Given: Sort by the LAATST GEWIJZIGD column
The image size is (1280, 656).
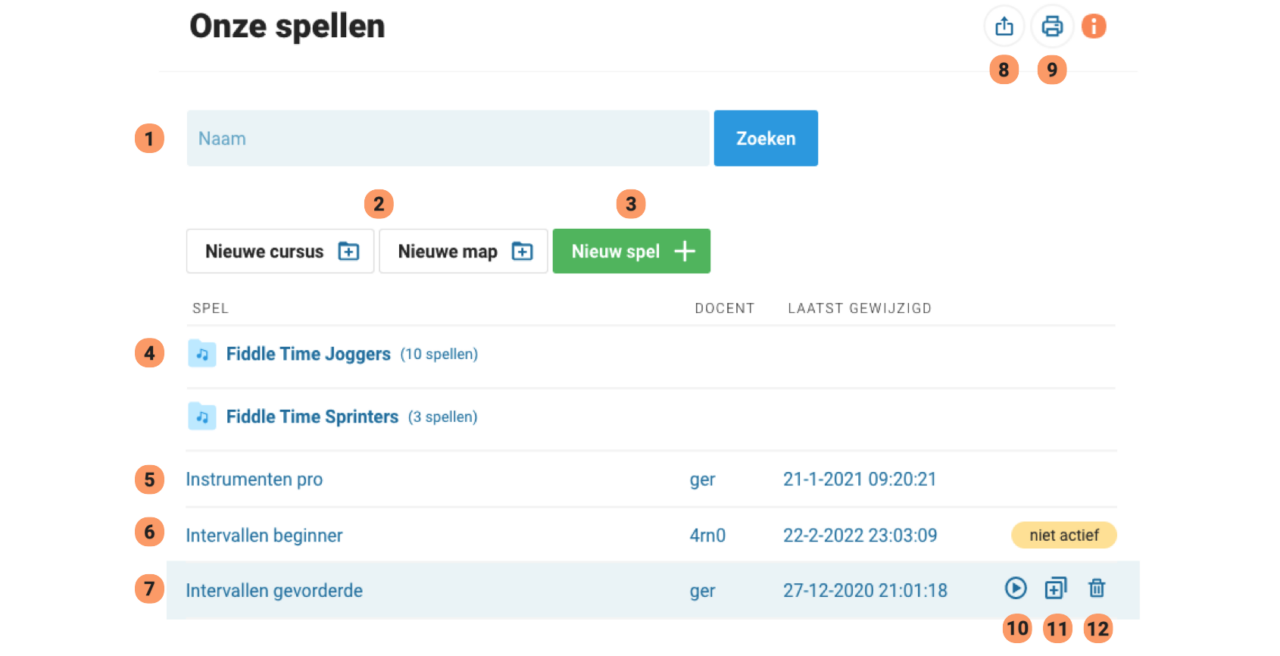Looking at the screenshot, I should pos(859,308).
